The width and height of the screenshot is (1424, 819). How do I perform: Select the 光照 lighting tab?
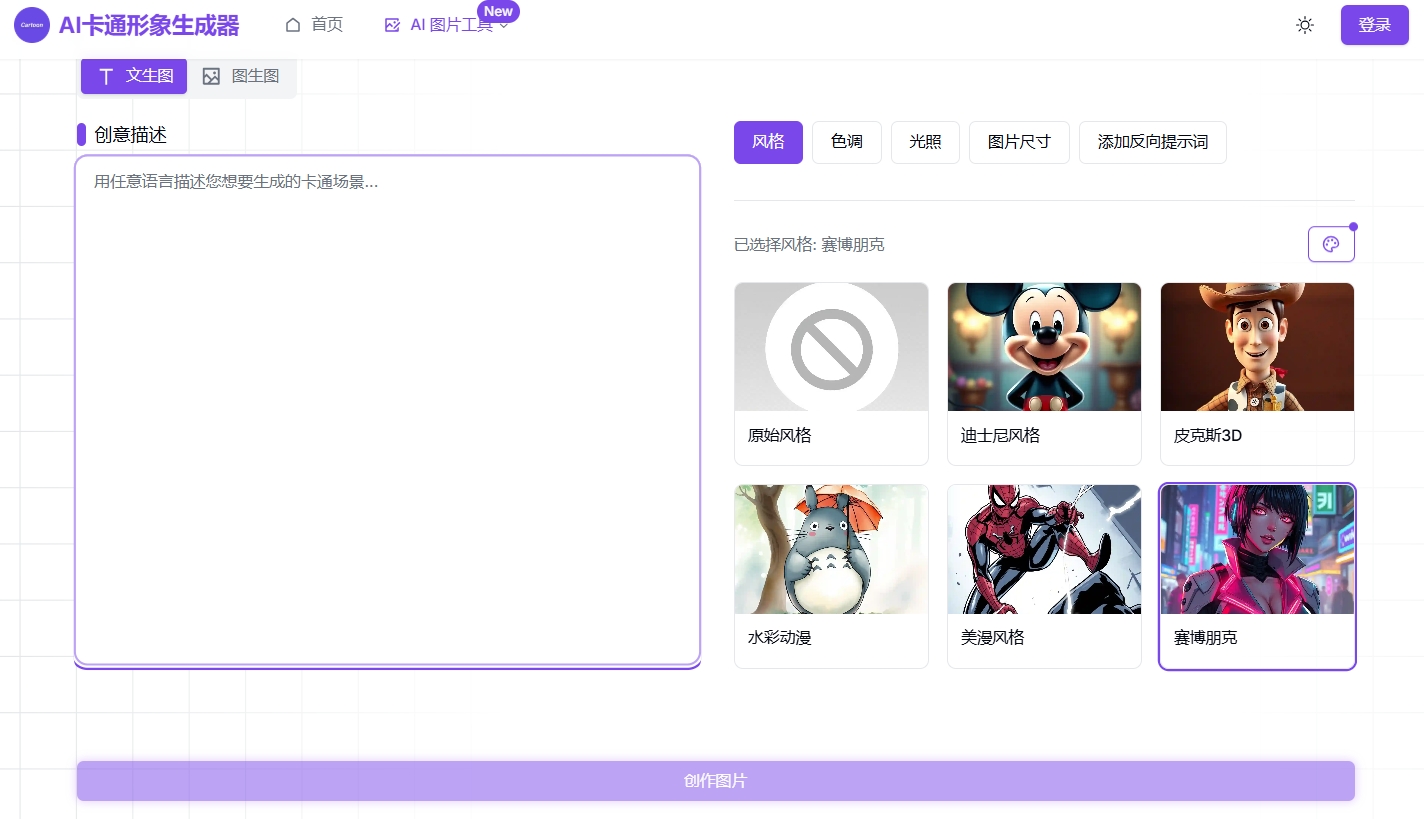925,142
